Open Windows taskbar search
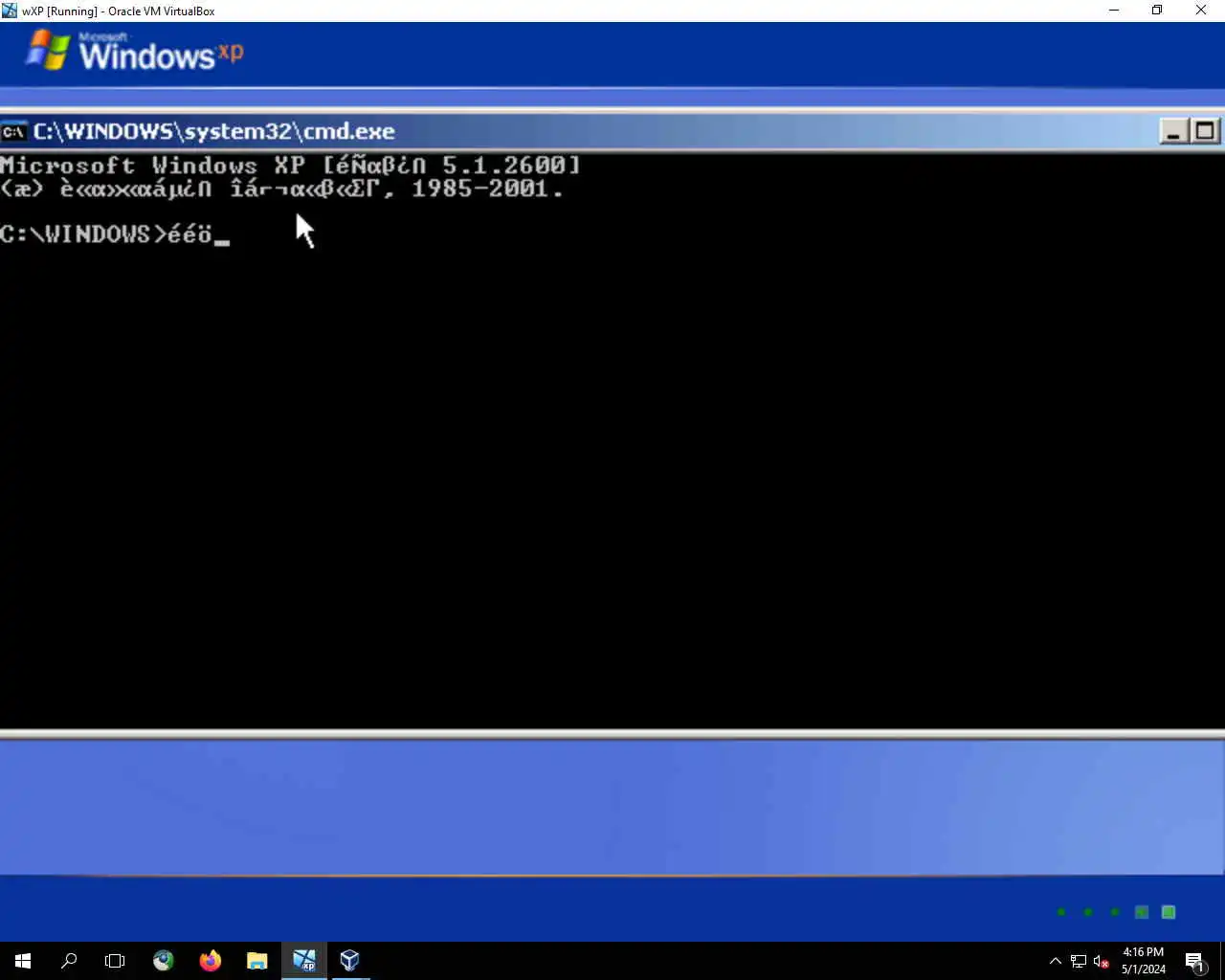The width and height of the screenshot is (1225, 980). [69, 961]
